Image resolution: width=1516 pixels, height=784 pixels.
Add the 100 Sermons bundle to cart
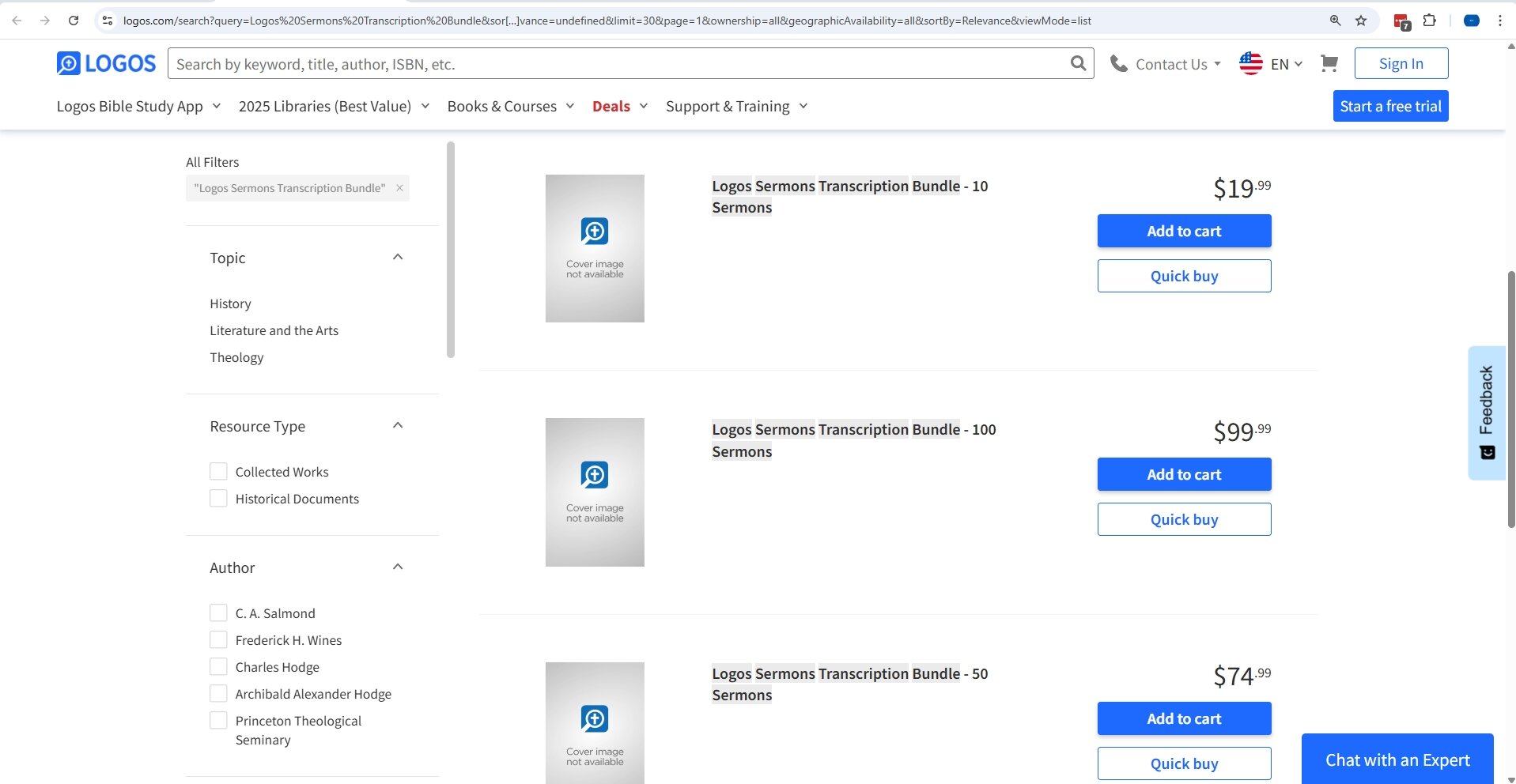(x=1183, y=474)
